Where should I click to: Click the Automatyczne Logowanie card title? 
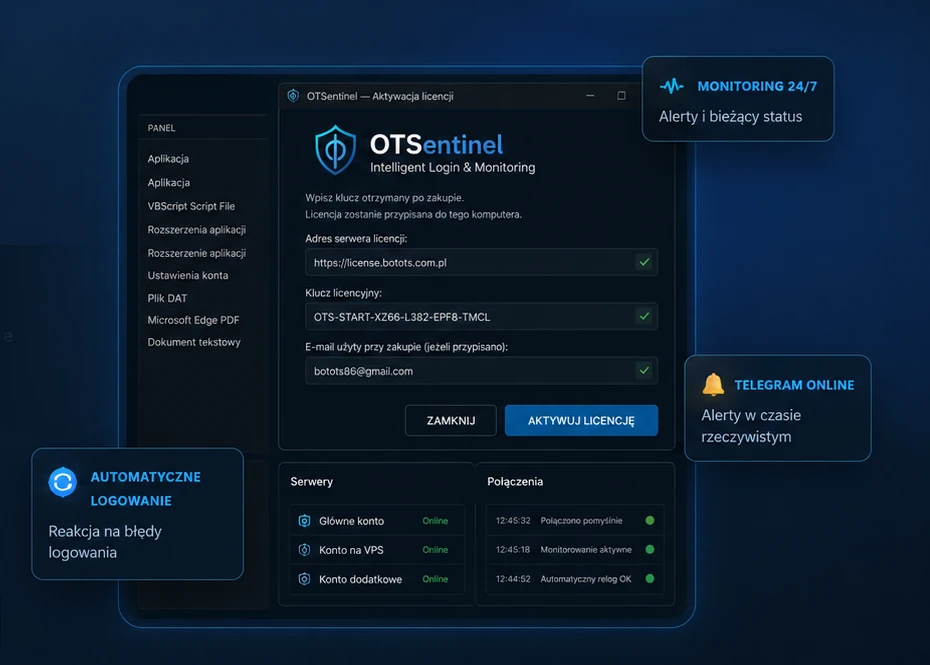(145, 489)
